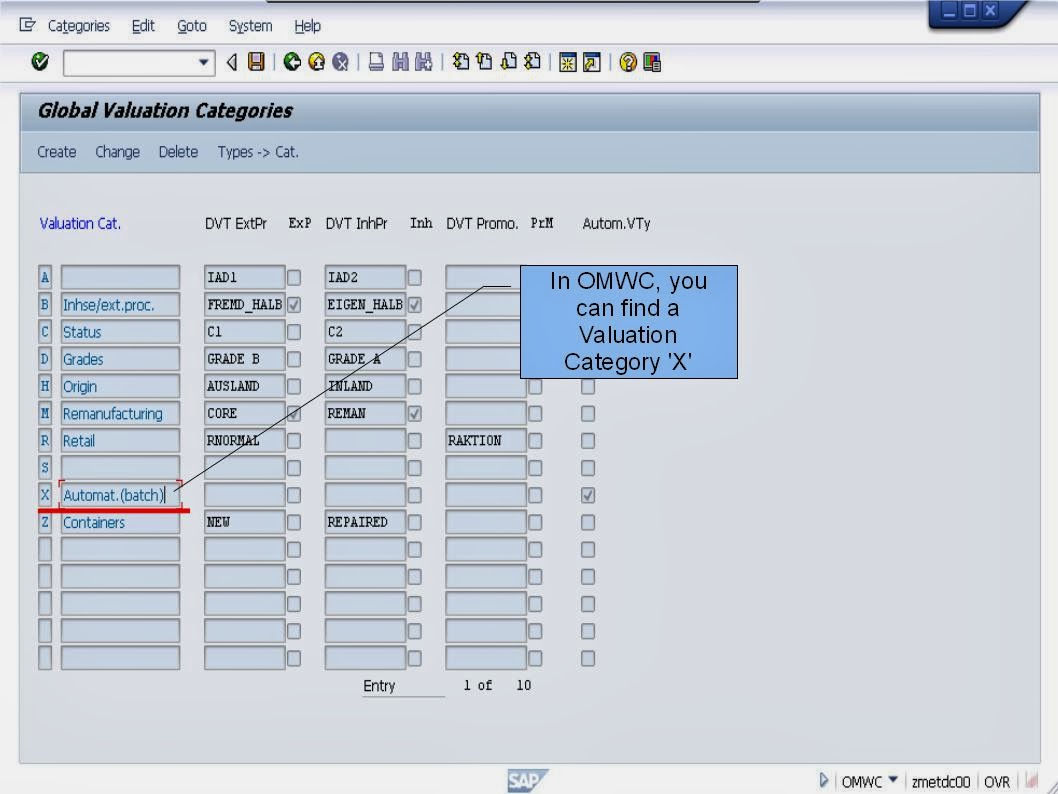Click the Automat.(batch) description field
Screen dimensions: 1058x794
point(120,494)
